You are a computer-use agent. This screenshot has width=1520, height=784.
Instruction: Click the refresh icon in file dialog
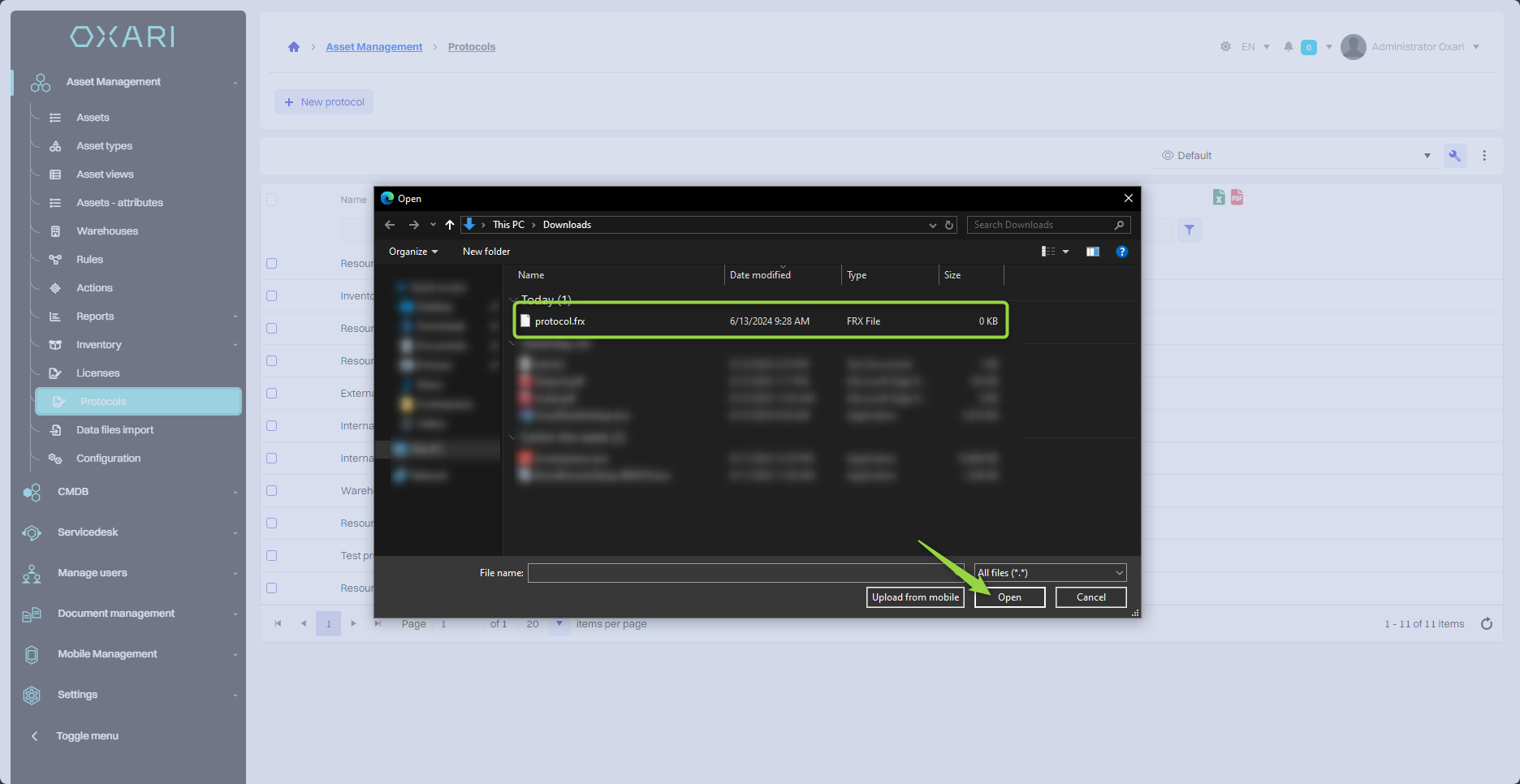point(949,225)
